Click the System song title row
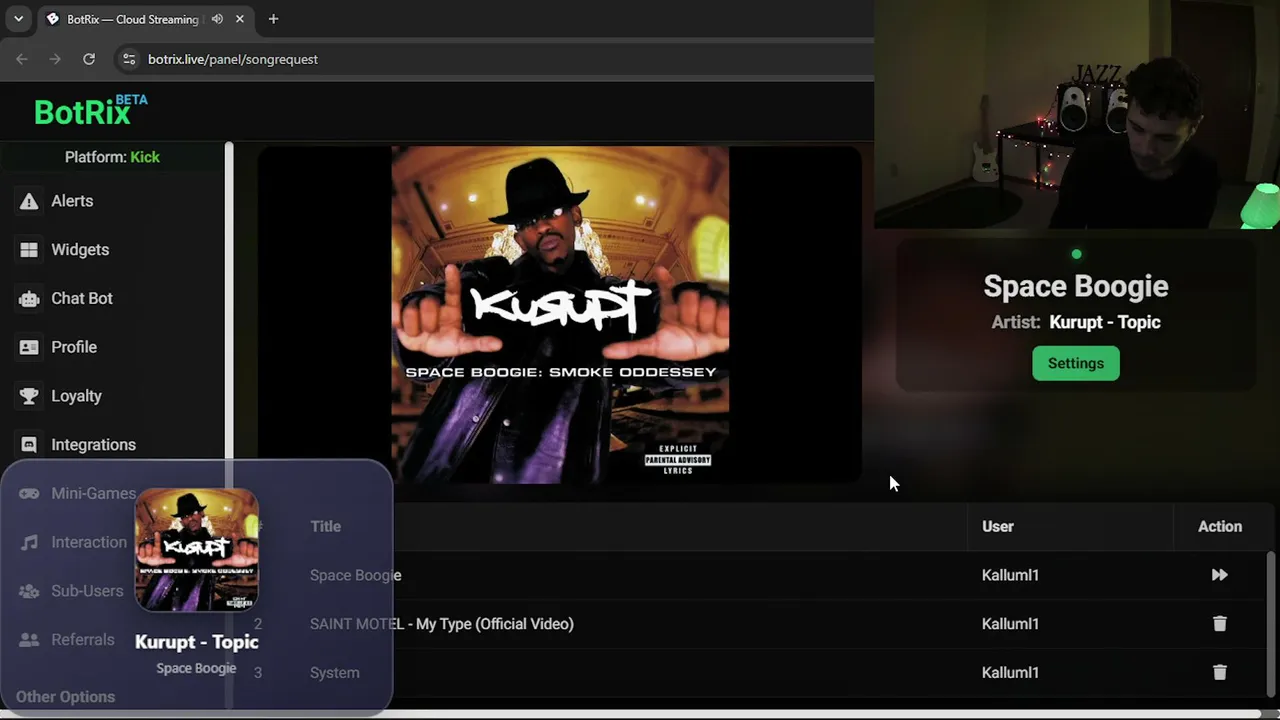The image size is (1280, 720). pos(334,672)
